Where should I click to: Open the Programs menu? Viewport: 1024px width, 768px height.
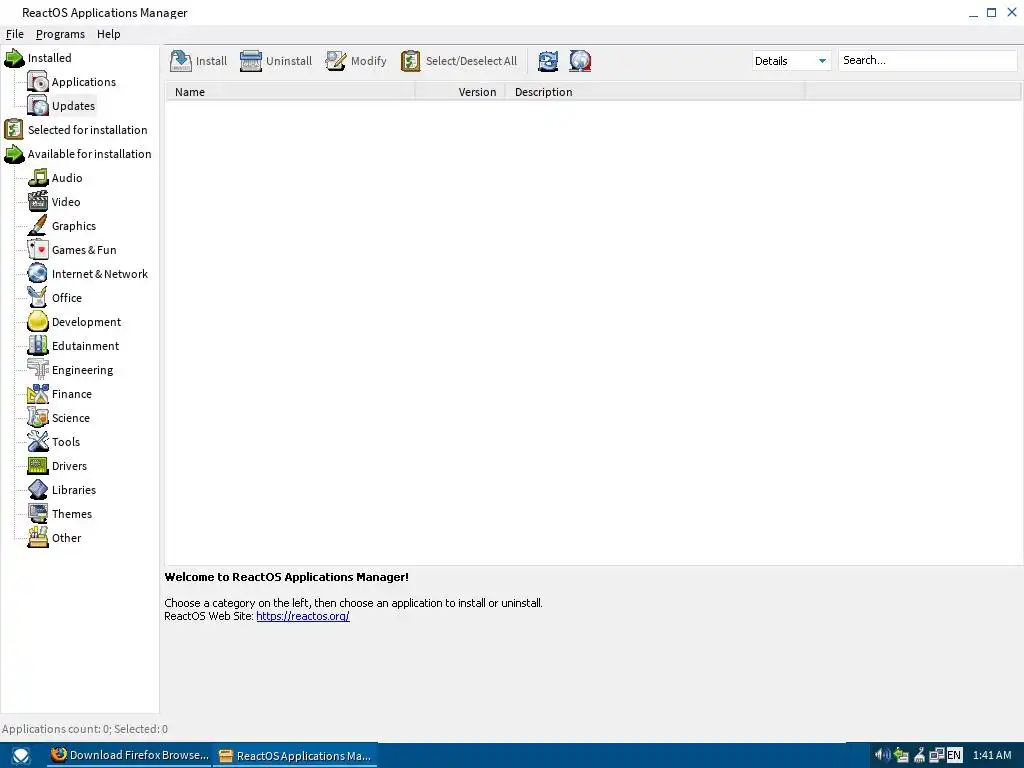click(60, 34)
